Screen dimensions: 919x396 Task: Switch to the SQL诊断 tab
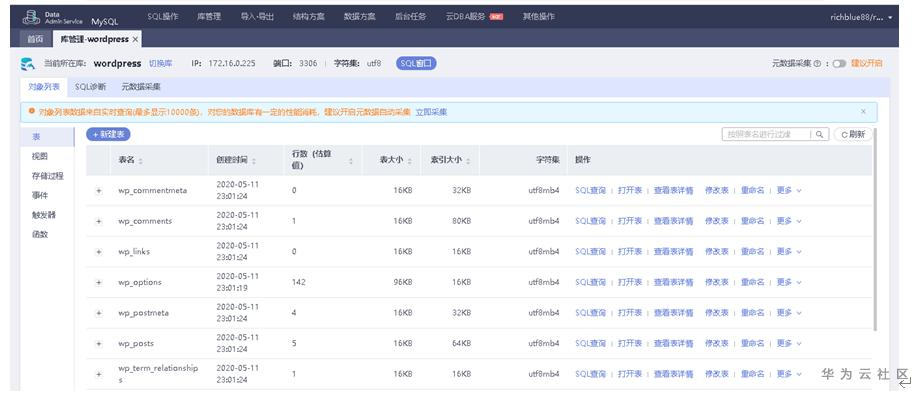coord(90,87)
